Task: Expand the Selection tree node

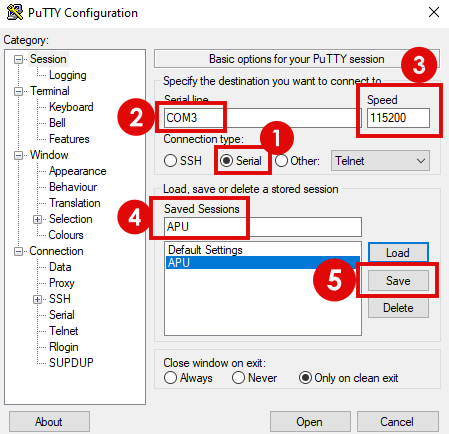Action: click(x=37, y=219)
